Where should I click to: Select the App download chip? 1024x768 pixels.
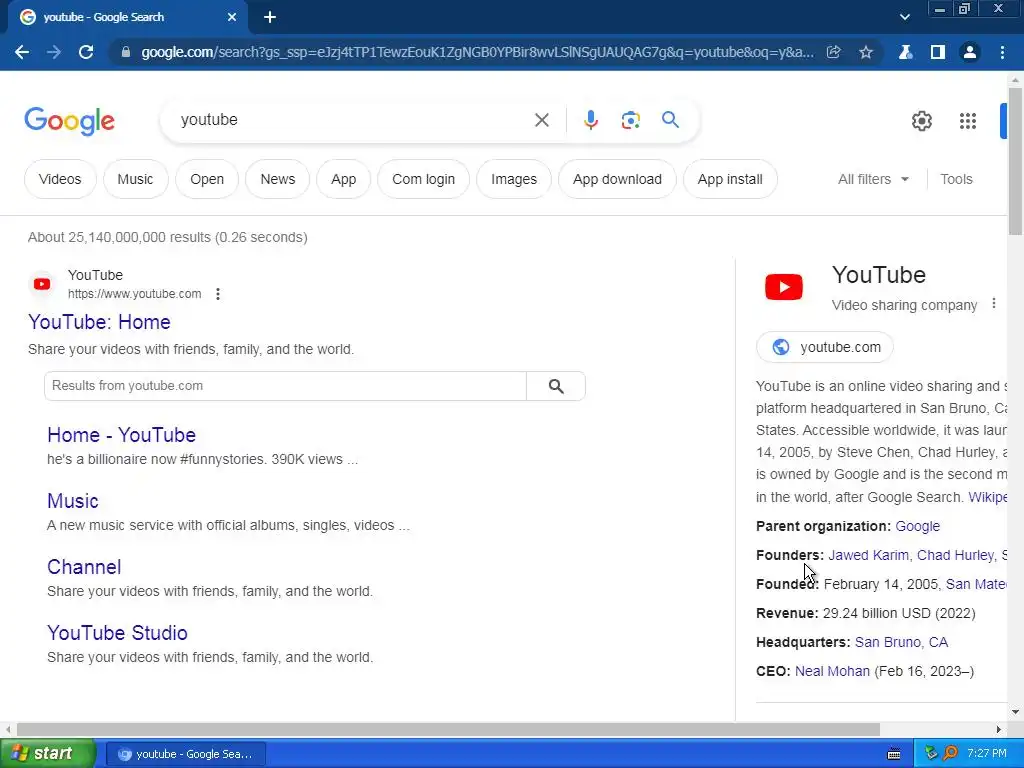617,180
